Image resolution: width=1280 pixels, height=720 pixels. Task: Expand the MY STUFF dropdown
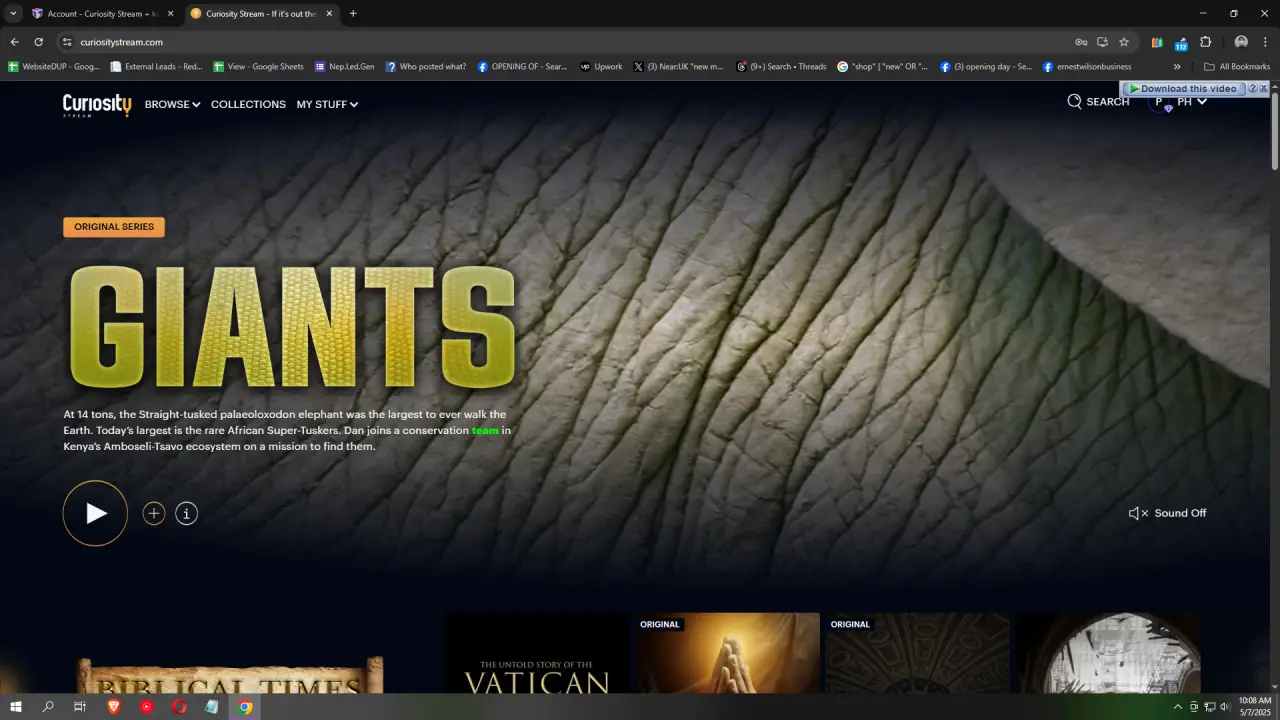[x=327, y=104]
